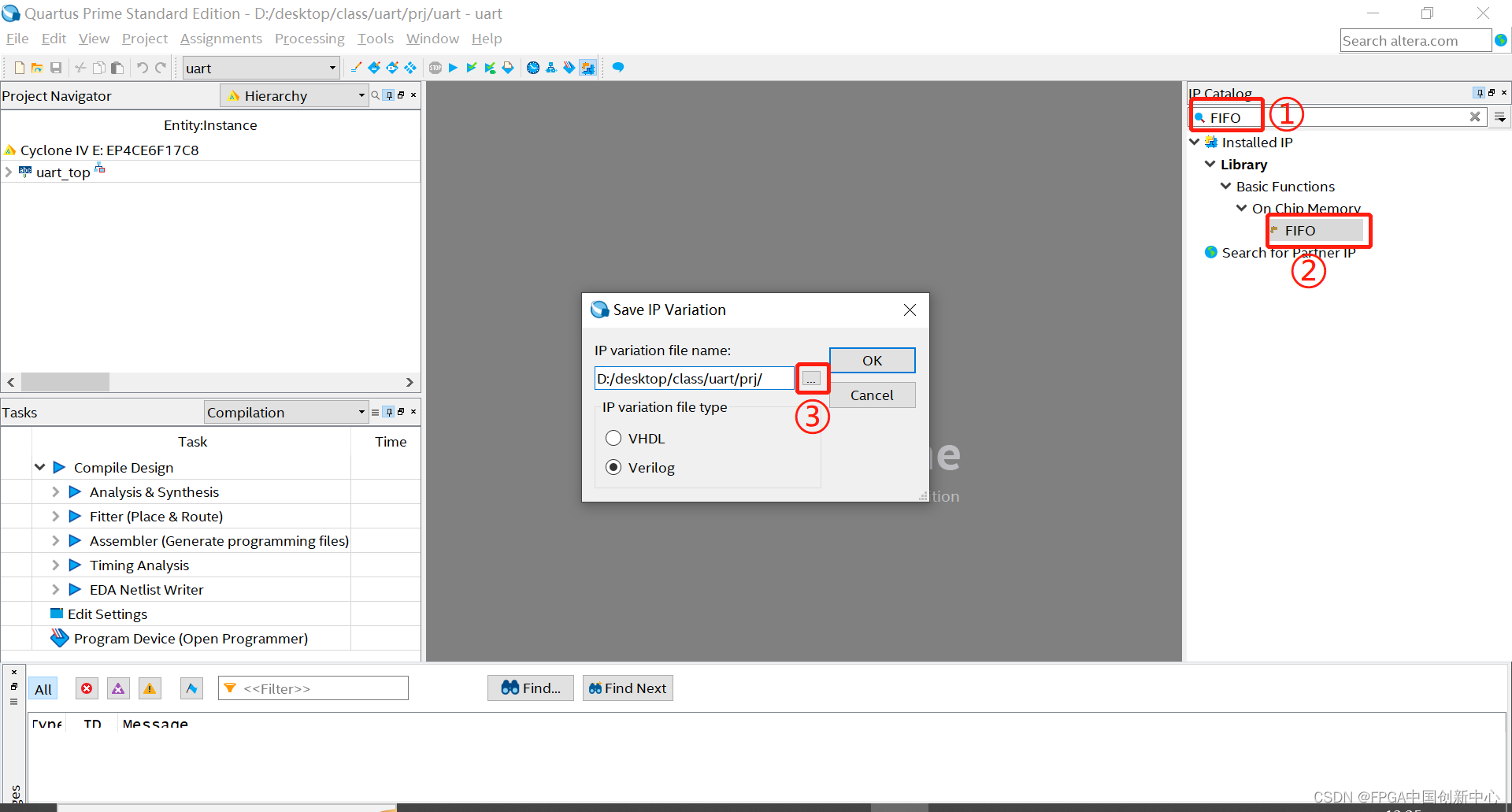Toggle the All messages filter
The height and width of the screenshot is (812, 1512).
click(x=43, y=689)
